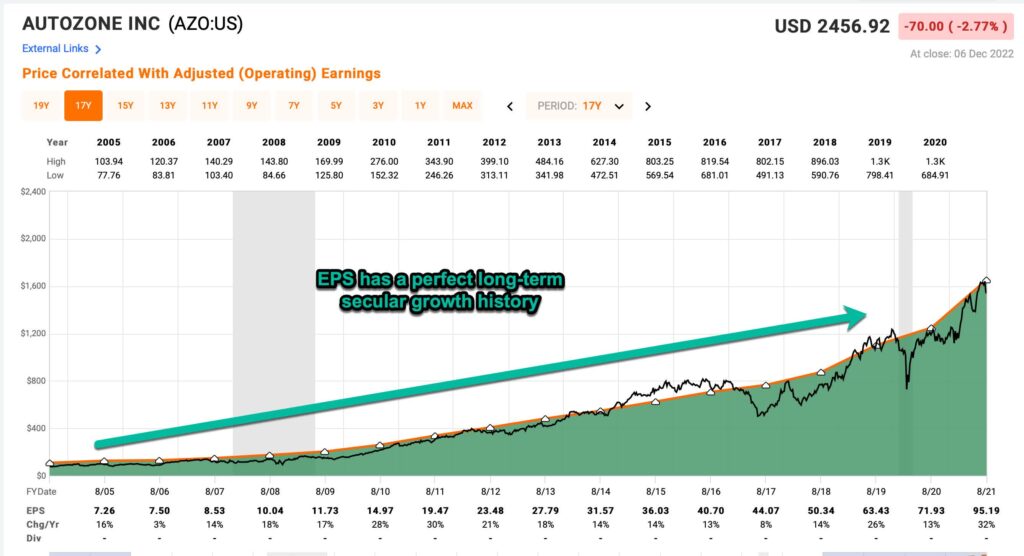
Task: Click the 2020 low value 684.91
Action: pyautogui.click(x=935, y=175)
